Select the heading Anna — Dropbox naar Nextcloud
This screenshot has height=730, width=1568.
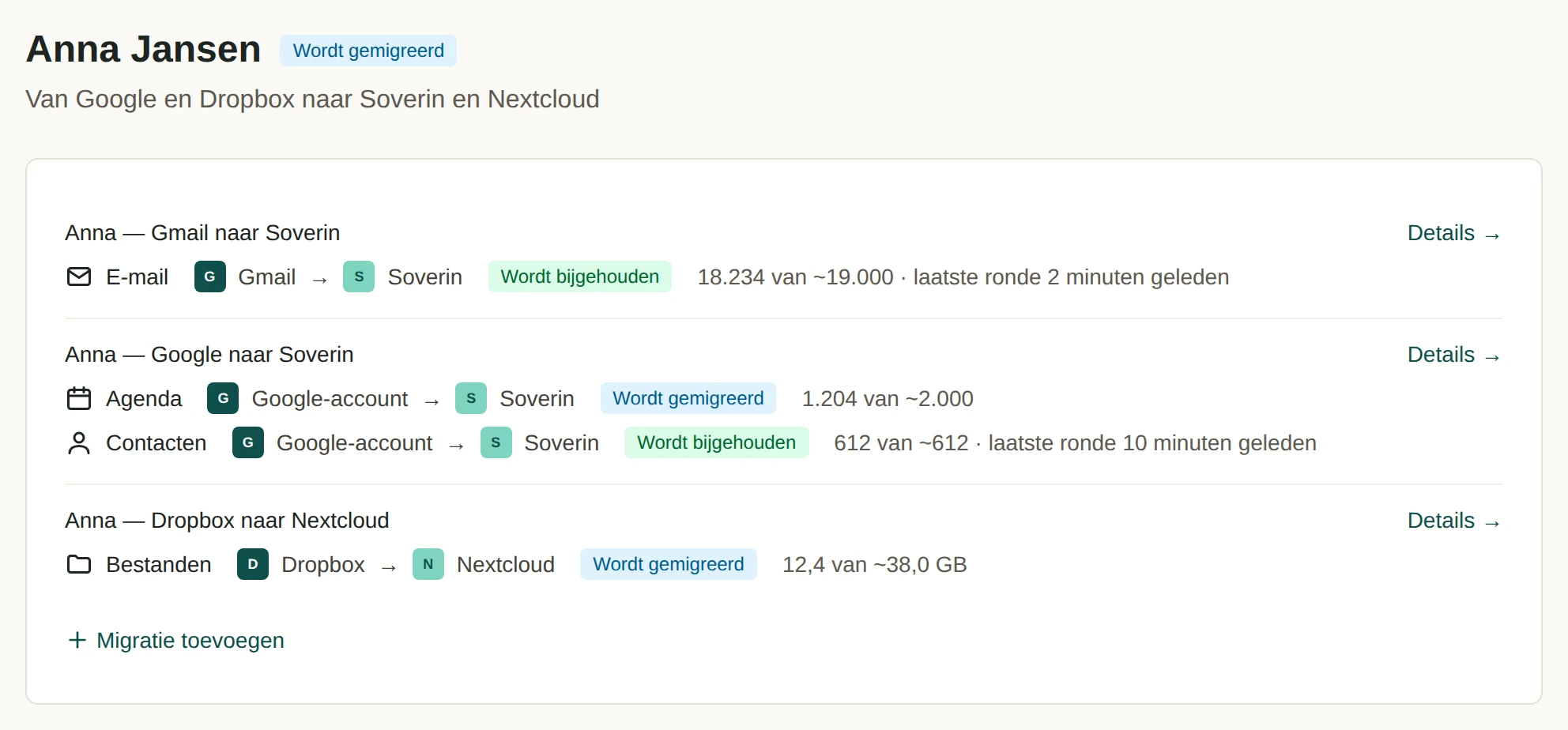(227, 521)
